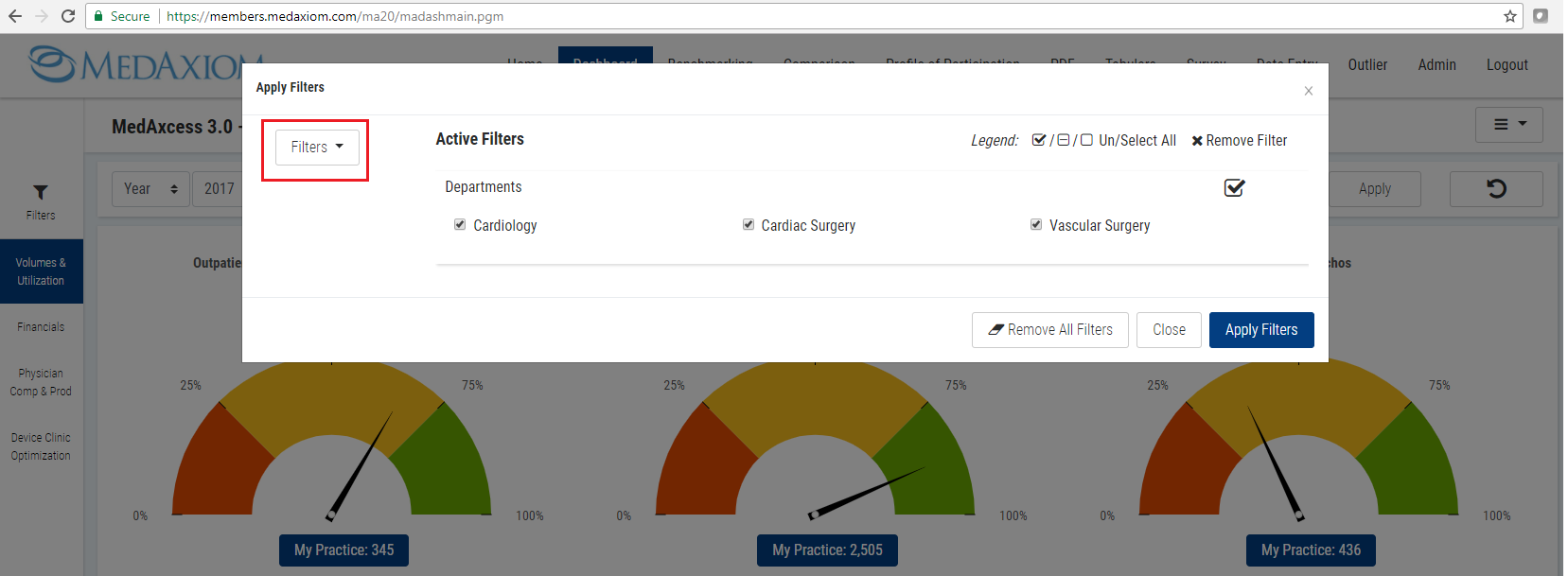Screen dimensions: 1568x576
Task: Click the MedAxiom logo
Action: (132, 64)
